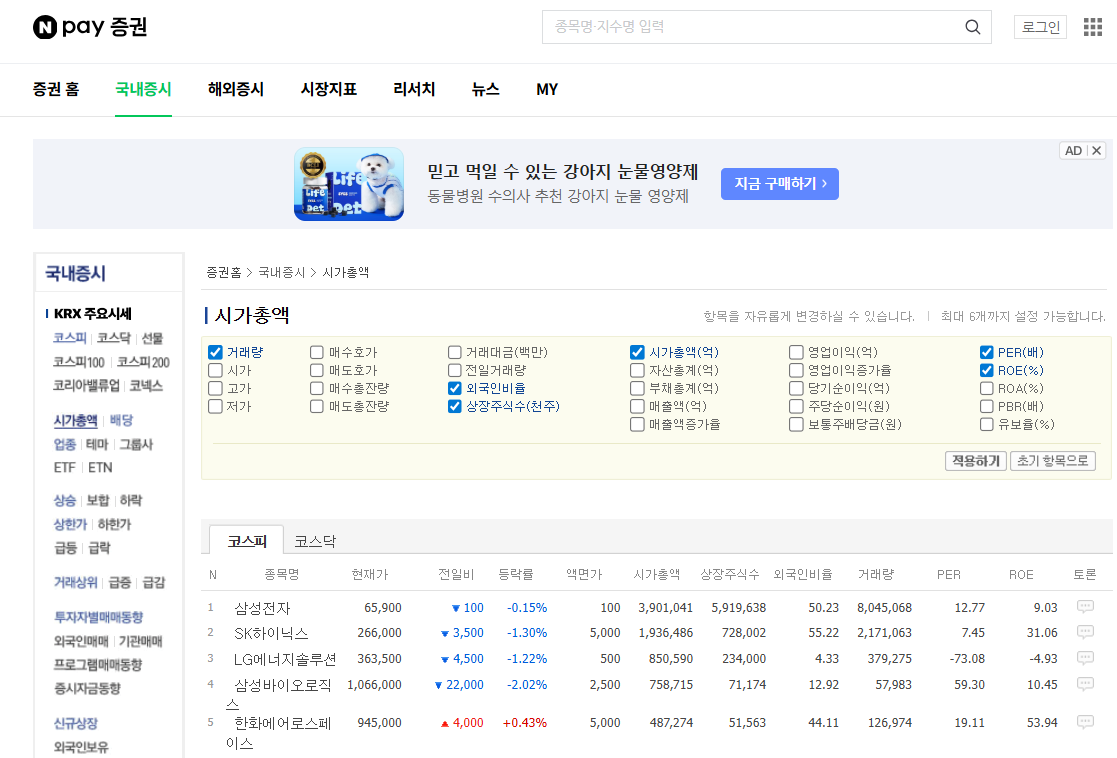Open LG에너지솔루션 discussion bubble icon
Viewport: 1117px width, 758px height.
(x=1085, y=658)
